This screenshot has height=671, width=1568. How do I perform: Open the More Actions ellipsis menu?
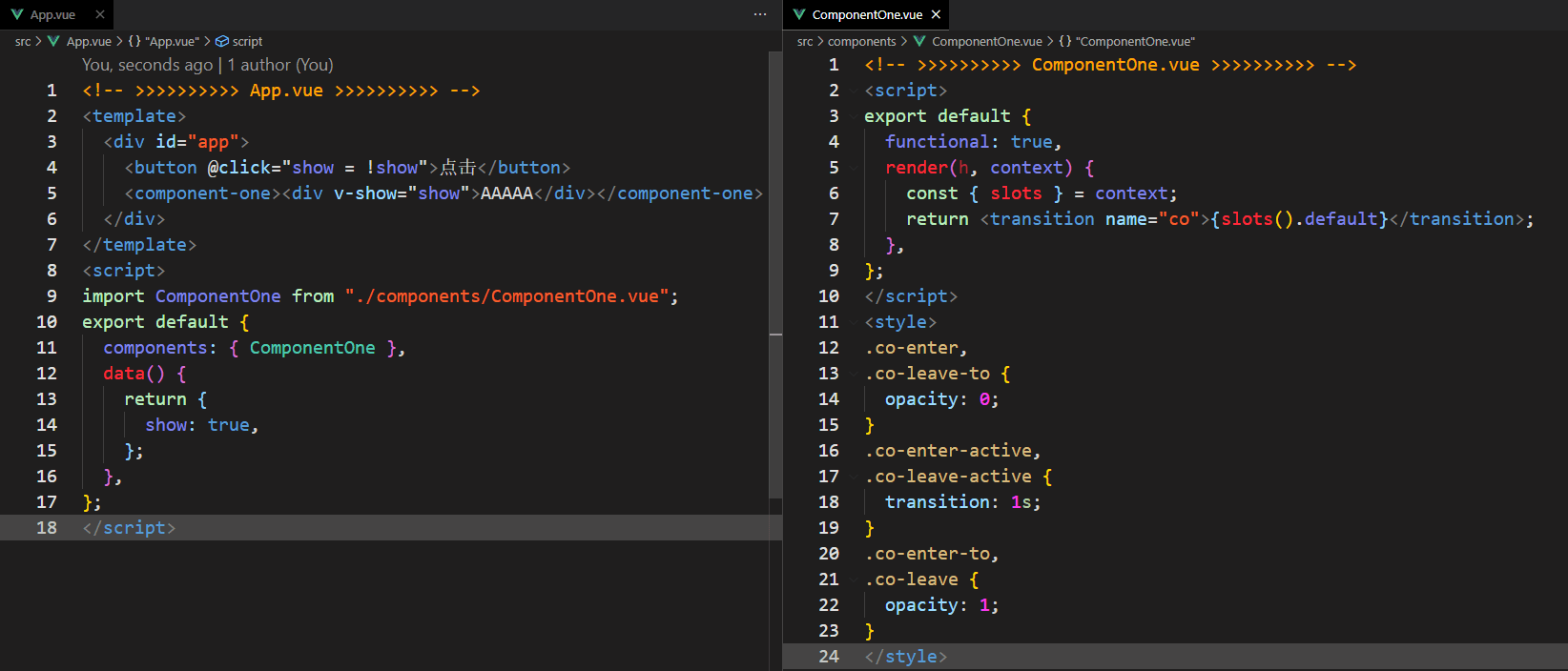(760, 14)
